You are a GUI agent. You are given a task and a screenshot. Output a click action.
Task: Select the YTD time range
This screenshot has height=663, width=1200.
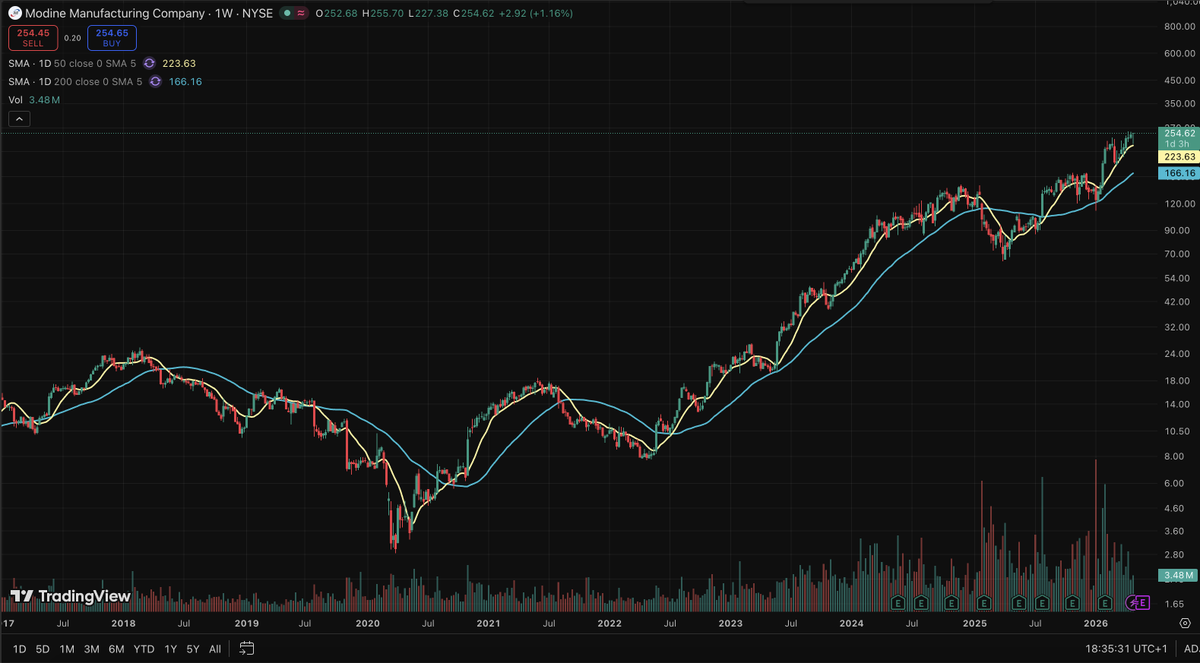[144, 649]
